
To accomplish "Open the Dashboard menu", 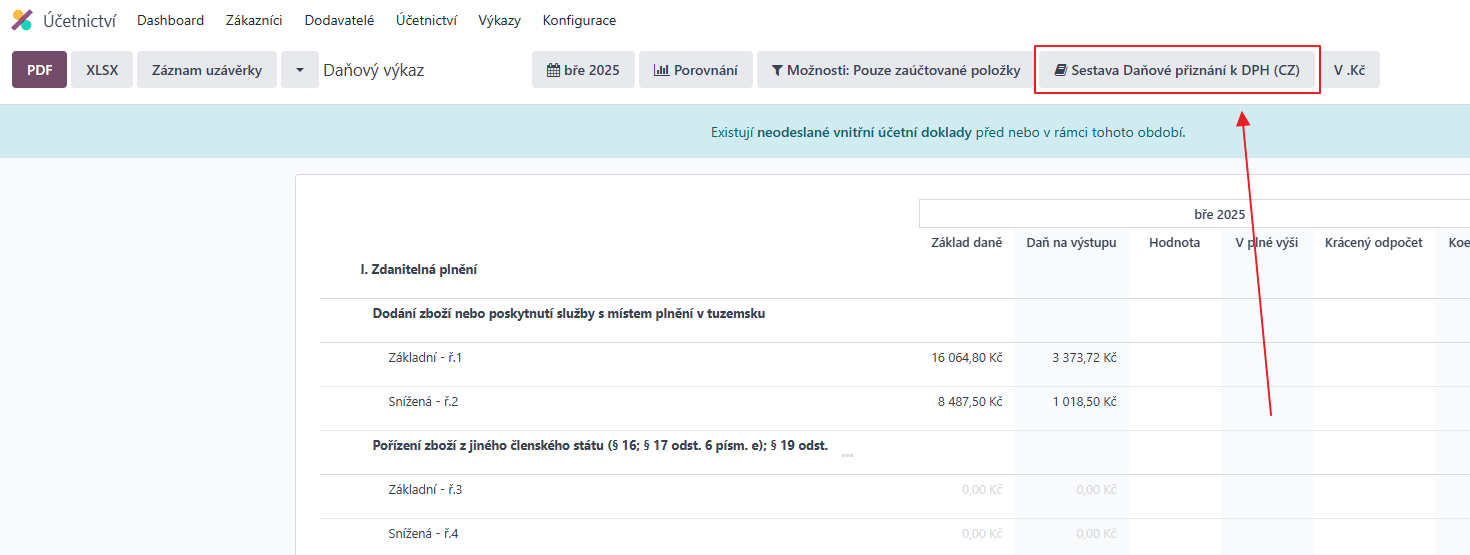I will 170,20.
